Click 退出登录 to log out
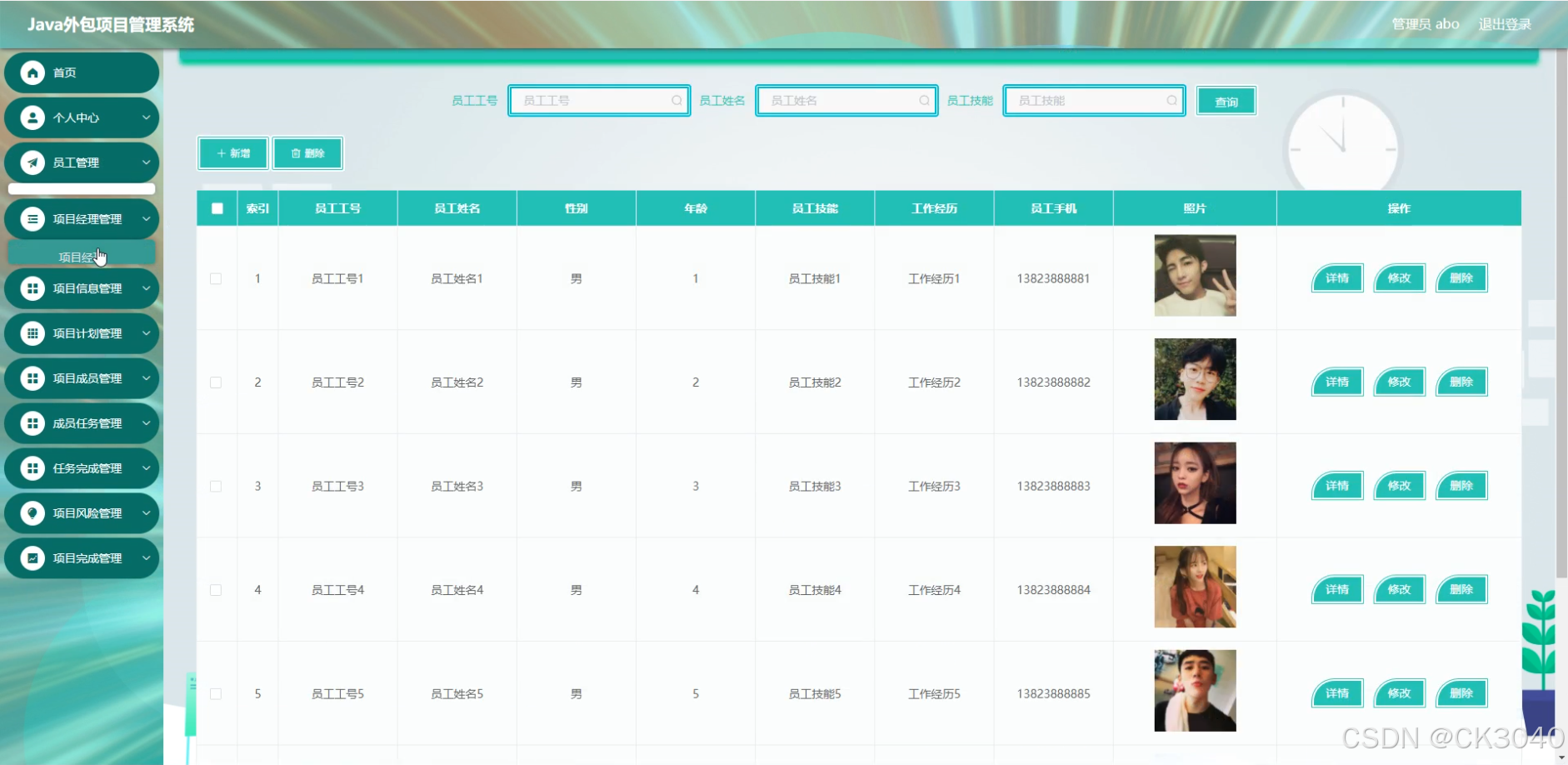 pyautogui.click(x=1505, y=24)
